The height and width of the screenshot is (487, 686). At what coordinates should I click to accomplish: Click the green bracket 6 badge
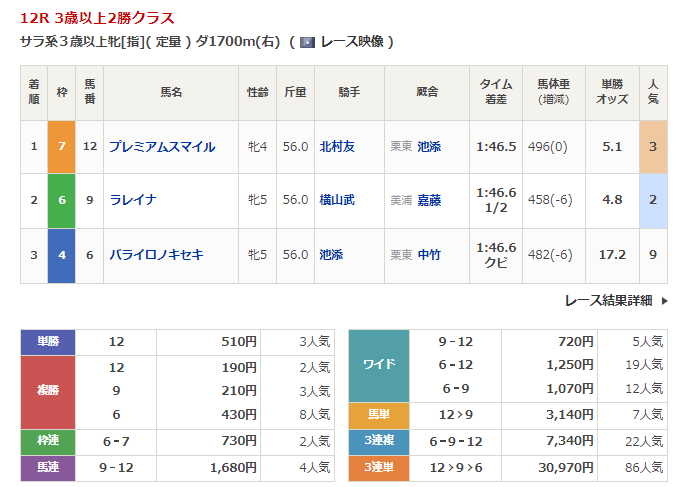coord(61,200)
